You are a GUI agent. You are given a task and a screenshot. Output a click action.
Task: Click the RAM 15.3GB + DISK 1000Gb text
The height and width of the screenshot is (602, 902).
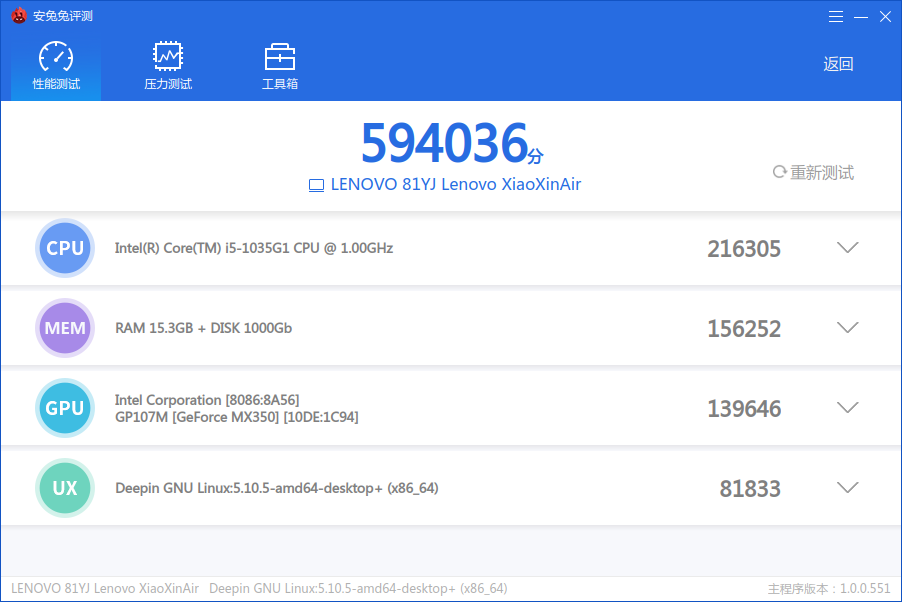click(204, 328)
